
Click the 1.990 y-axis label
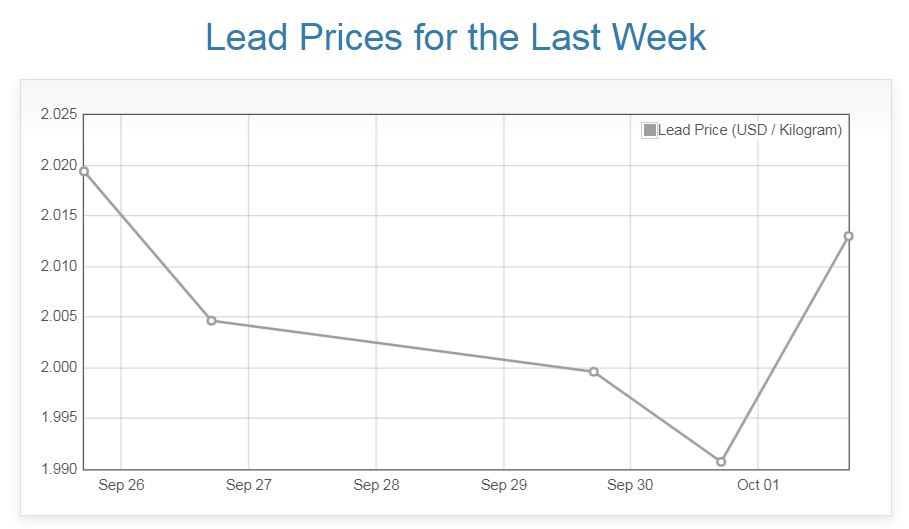coord(58,469)
